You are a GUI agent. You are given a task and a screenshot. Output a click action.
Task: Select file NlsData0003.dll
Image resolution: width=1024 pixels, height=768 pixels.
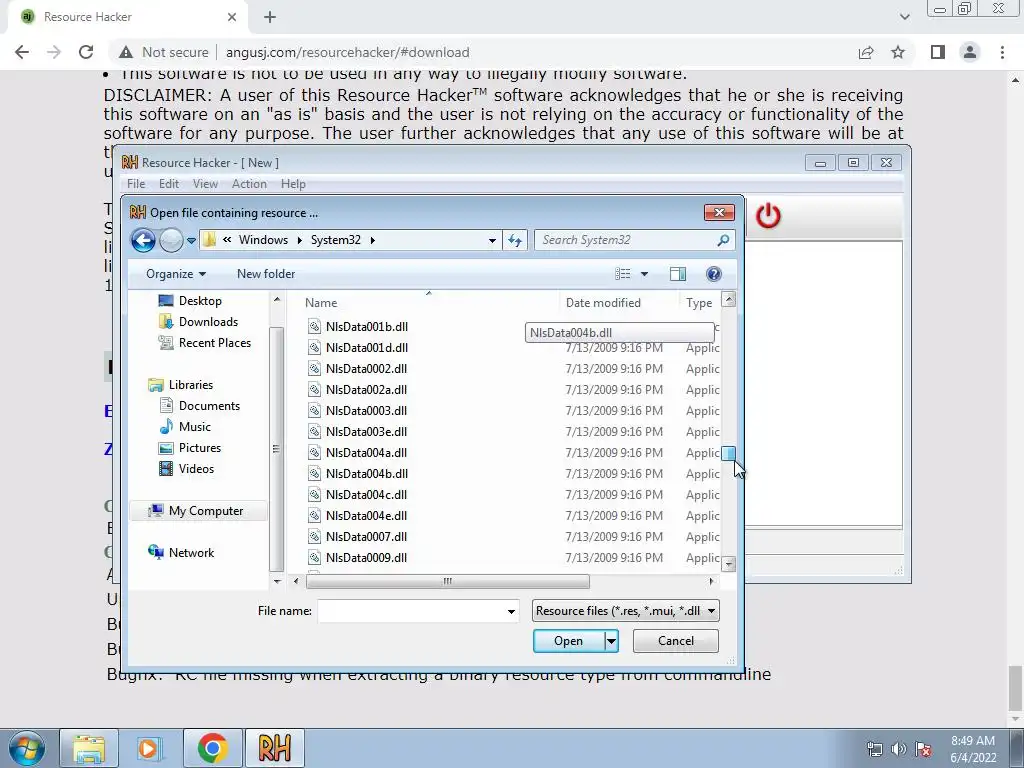click(366, 410)
